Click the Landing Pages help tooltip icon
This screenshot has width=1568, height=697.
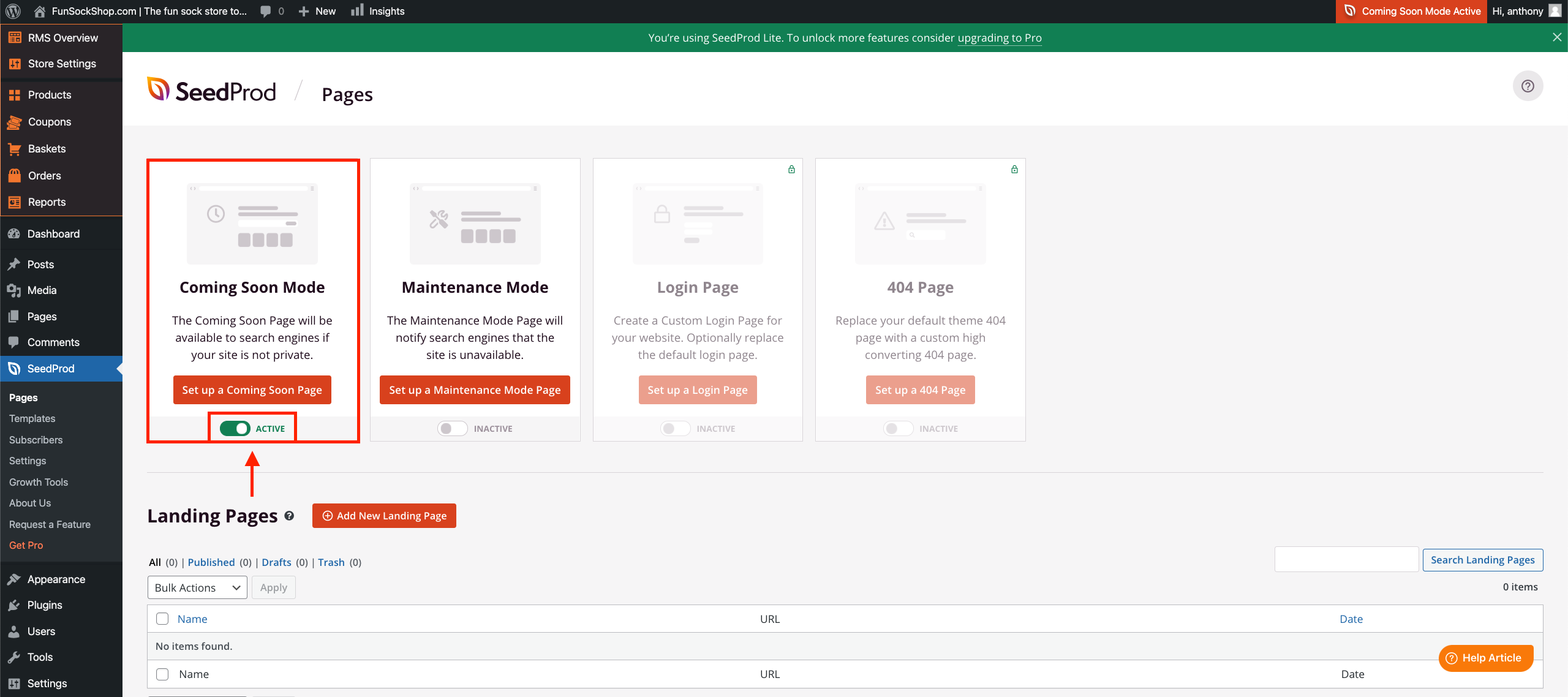[x=289, y=516]
